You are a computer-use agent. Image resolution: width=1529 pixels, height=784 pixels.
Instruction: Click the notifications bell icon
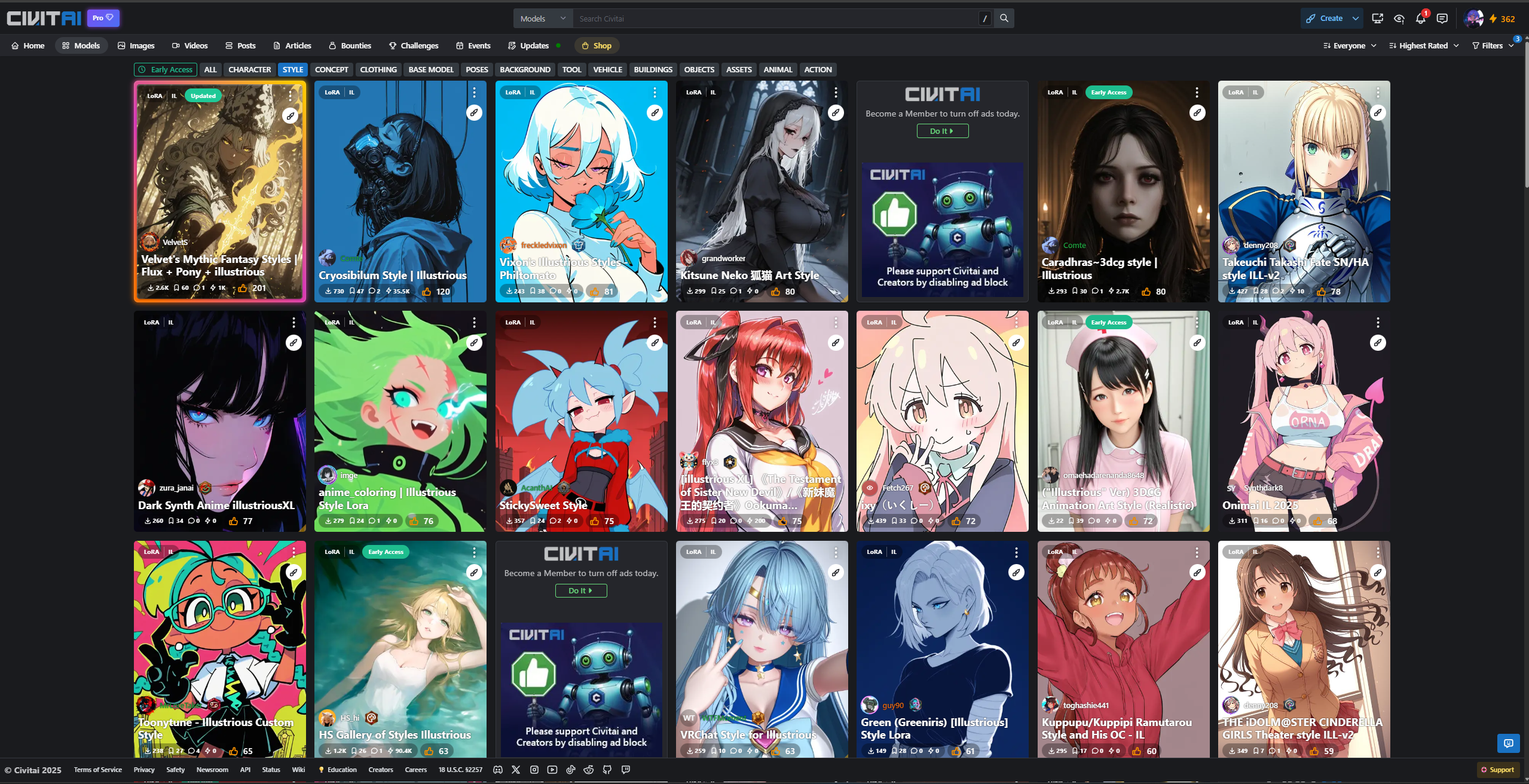click(x=1420, y=19)
